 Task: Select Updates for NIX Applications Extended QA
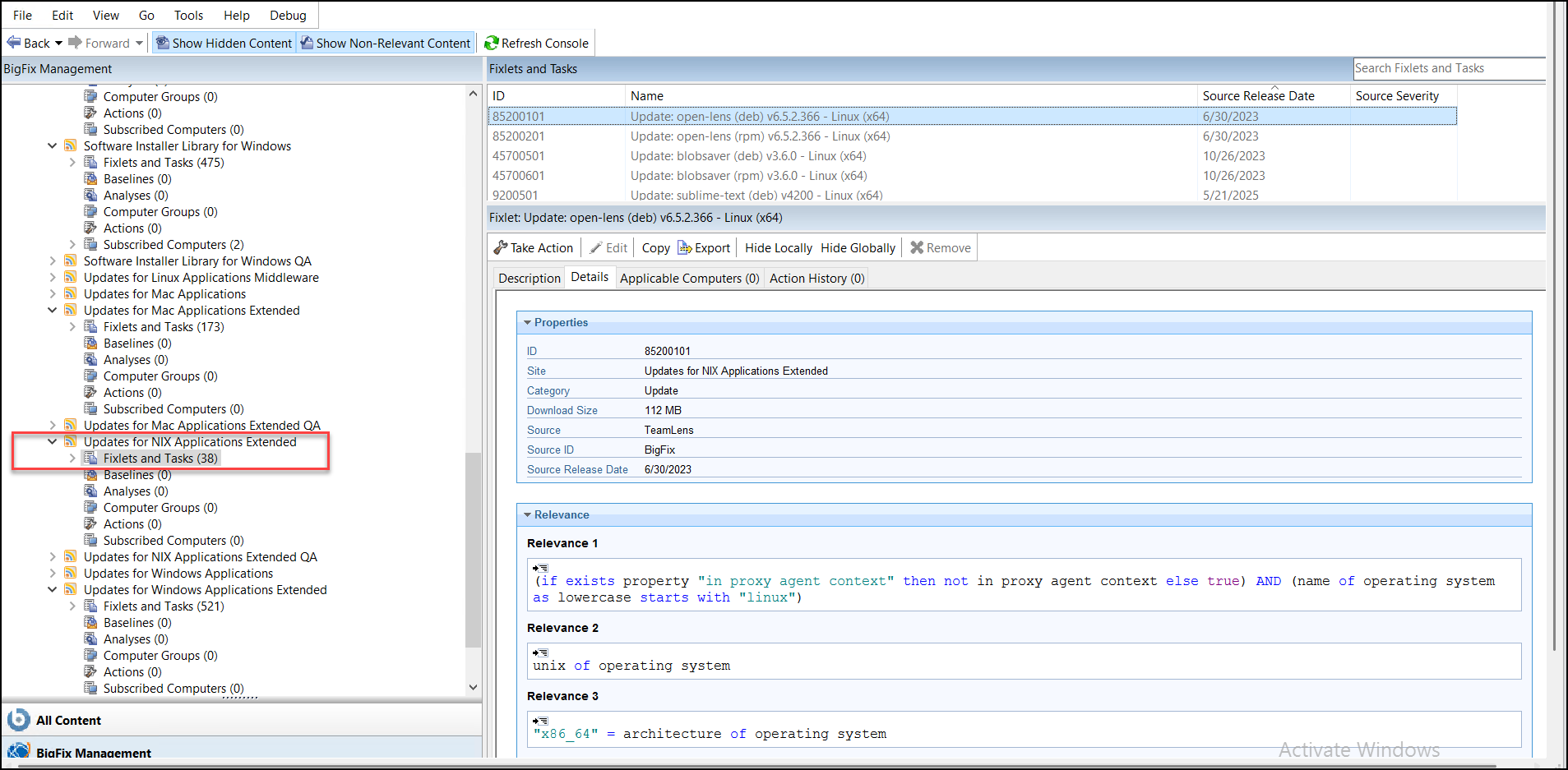[x=200, y=556]
